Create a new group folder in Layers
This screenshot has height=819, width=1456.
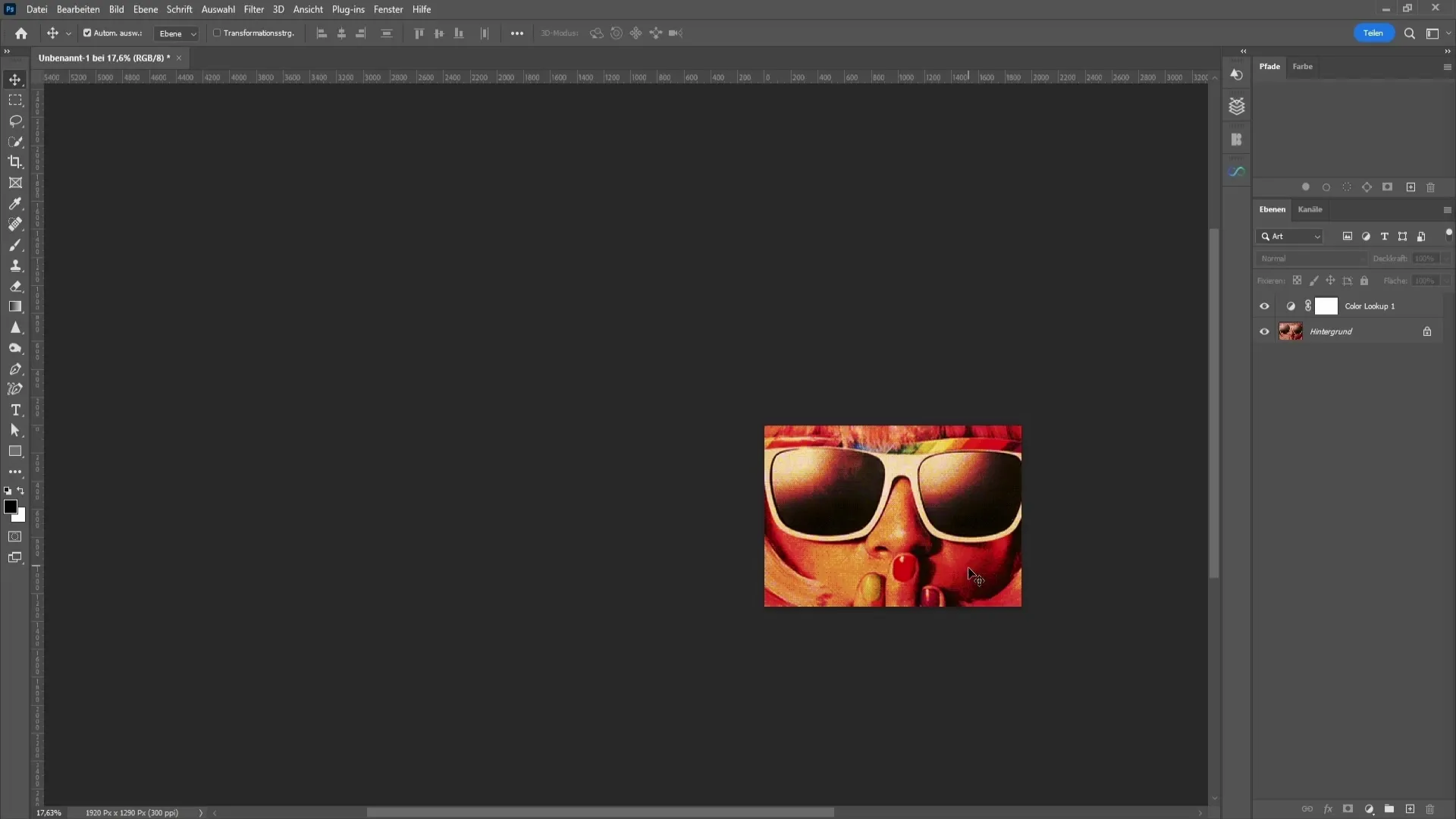(1389, 809)
